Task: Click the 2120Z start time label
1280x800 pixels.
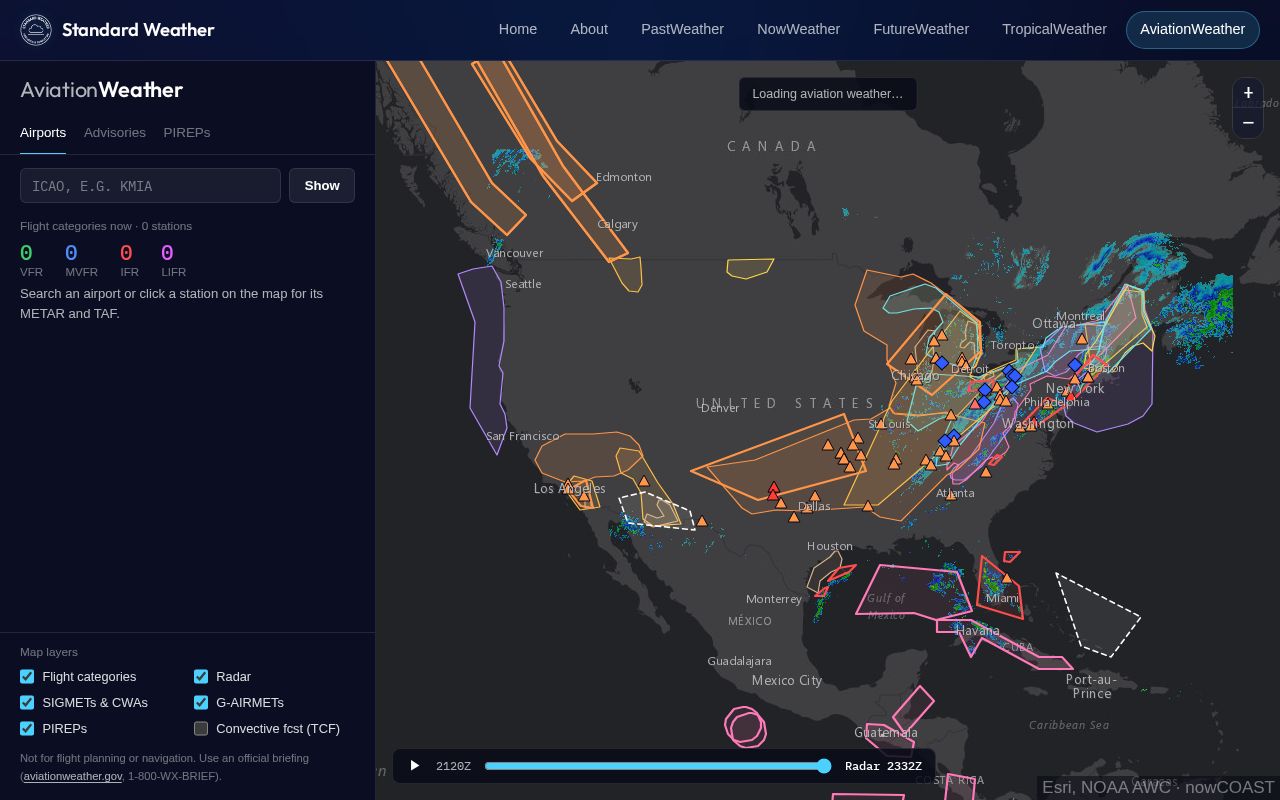Action: pos(453,766)
